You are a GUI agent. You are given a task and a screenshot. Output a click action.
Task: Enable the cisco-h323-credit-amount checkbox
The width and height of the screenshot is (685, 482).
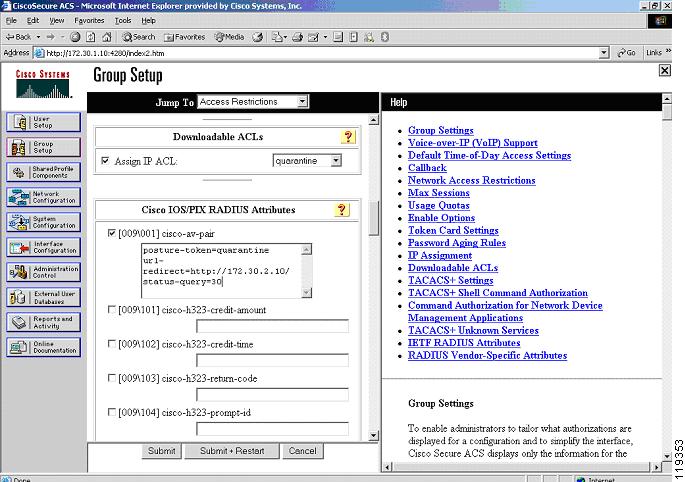click(x=112, y=309)
